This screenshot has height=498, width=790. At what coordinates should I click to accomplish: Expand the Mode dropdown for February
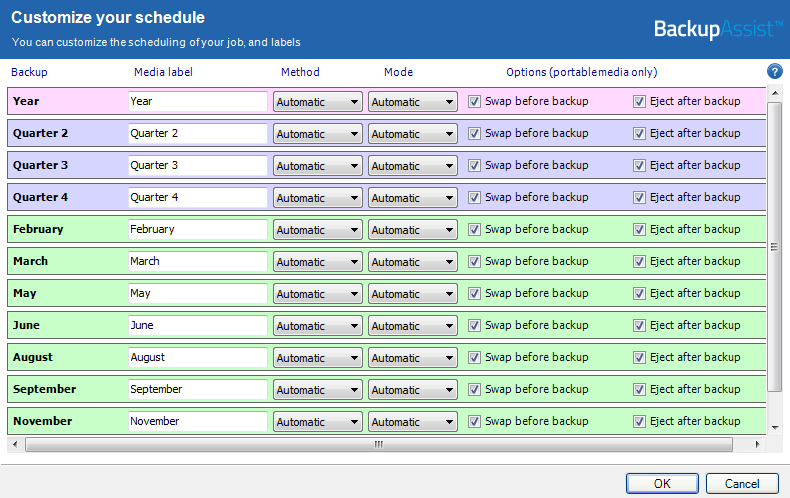(412, 230)
